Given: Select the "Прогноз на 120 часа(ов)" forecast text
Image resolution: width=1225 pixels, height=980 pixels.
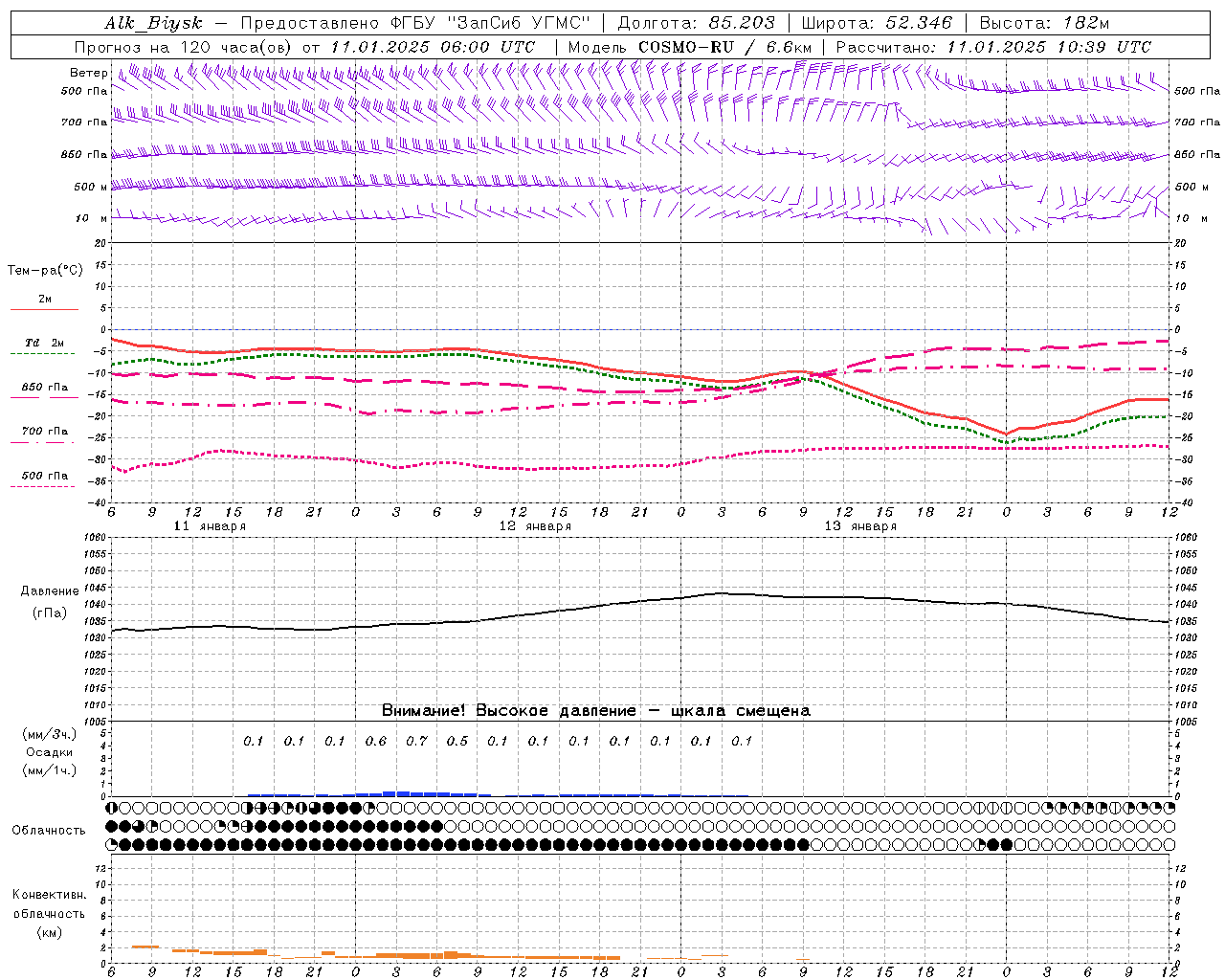Looking at the screenshot, I should coord(184,47).
